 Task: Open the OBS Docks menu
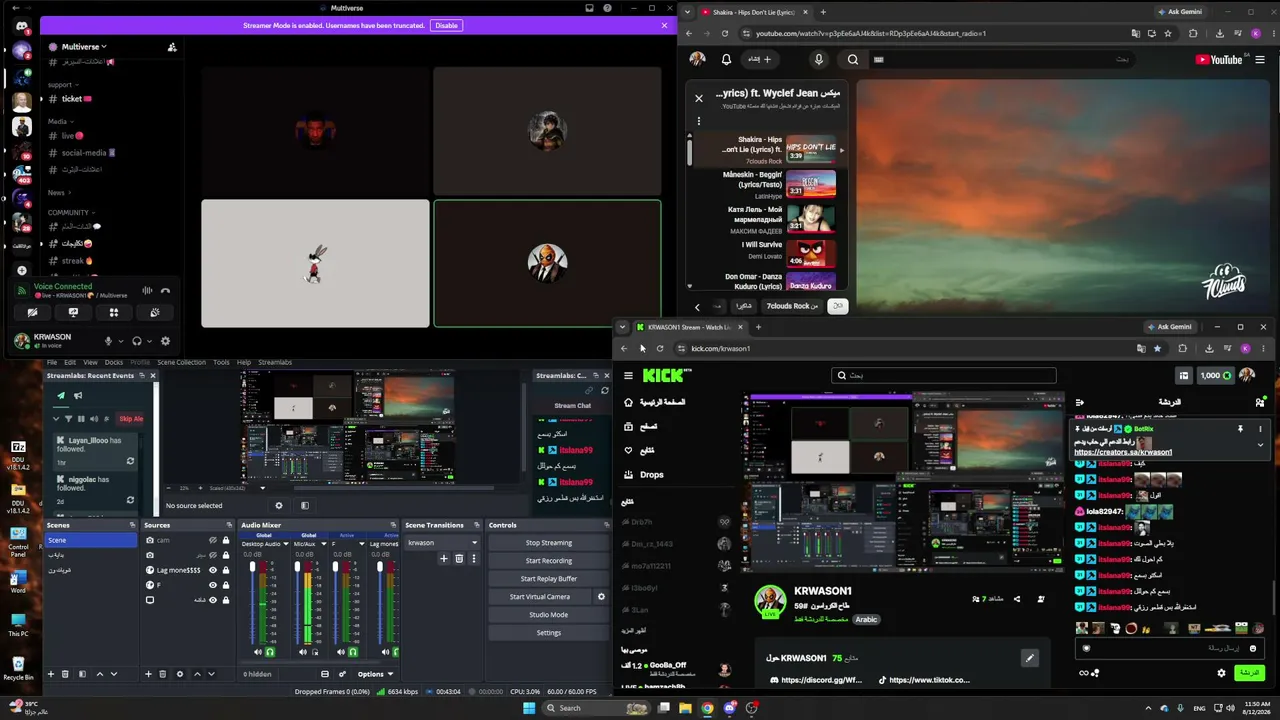coord(114,362)
